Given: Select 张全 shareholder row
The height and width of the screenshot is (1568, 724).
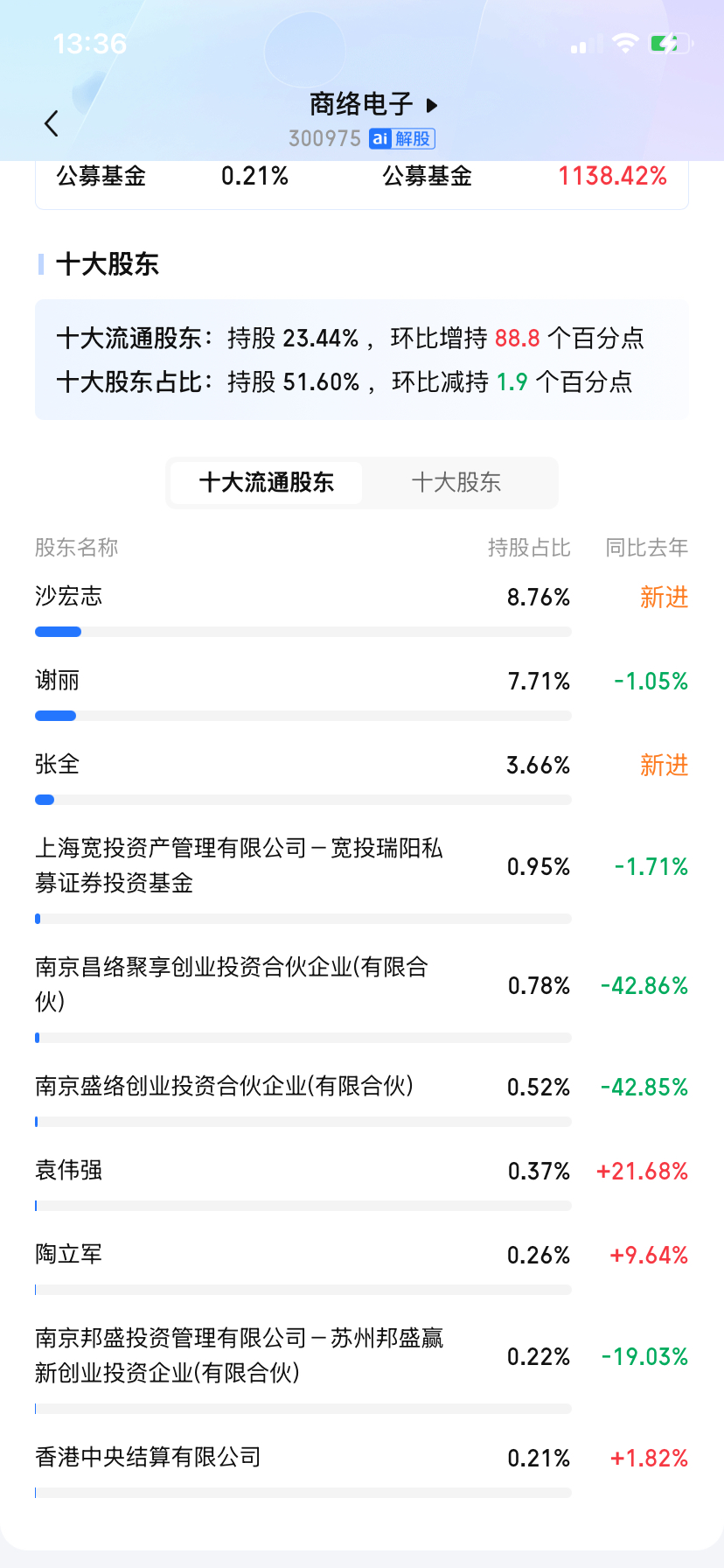Looking at the screenshot, I should [x=58, y=765].
